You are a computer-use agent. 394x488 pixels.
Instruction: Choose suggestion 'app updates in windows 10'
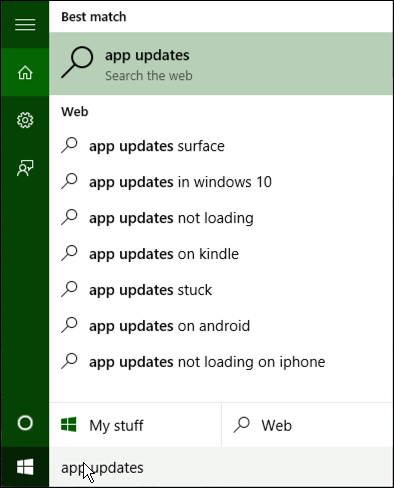(221, 182)
